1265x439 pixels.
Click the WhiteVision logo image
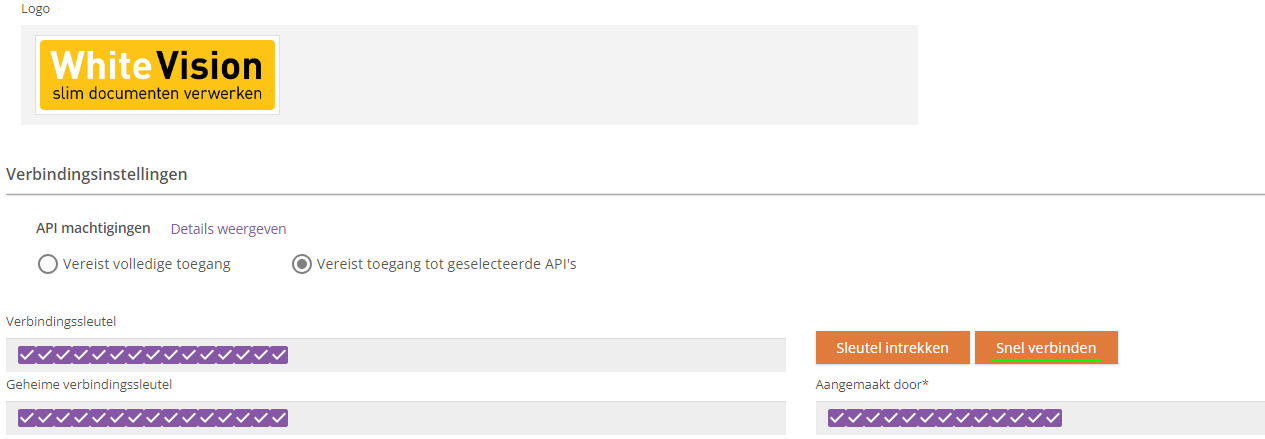point(157,75)
